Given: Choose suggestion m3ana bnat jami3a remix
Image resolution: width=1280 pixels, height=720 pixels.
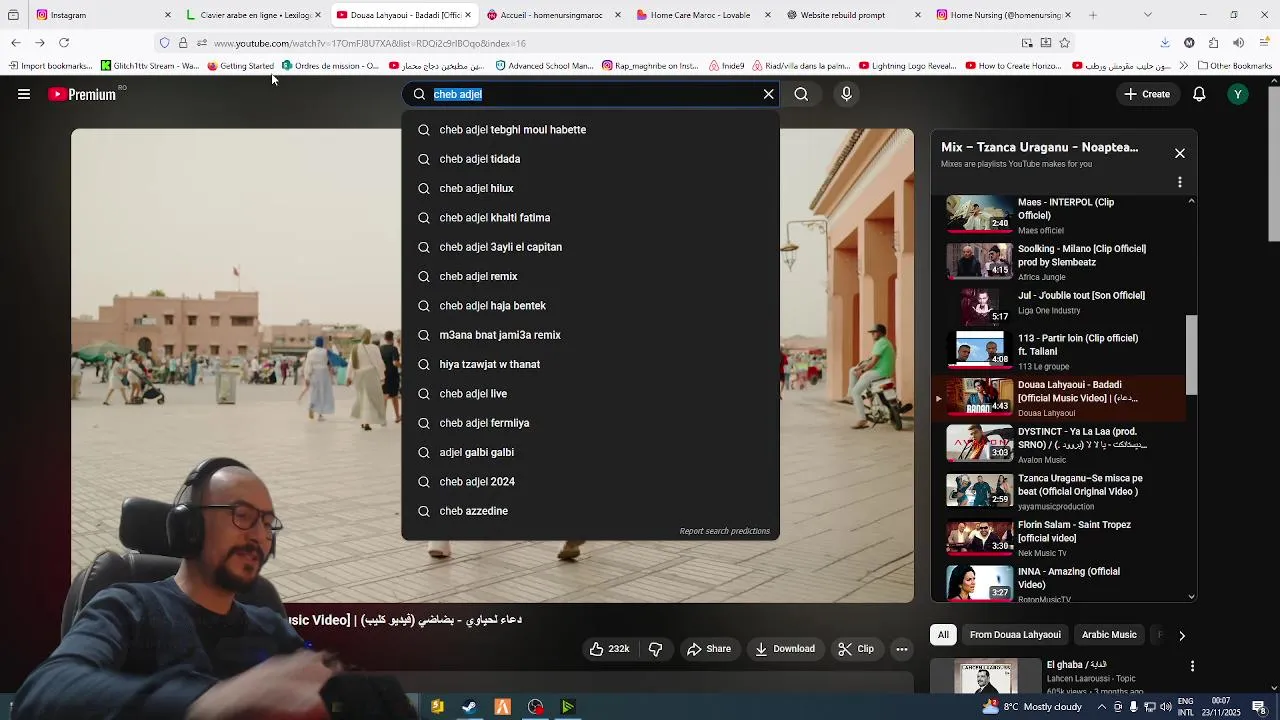Looking at the screenshot, I should click(590, 335).
